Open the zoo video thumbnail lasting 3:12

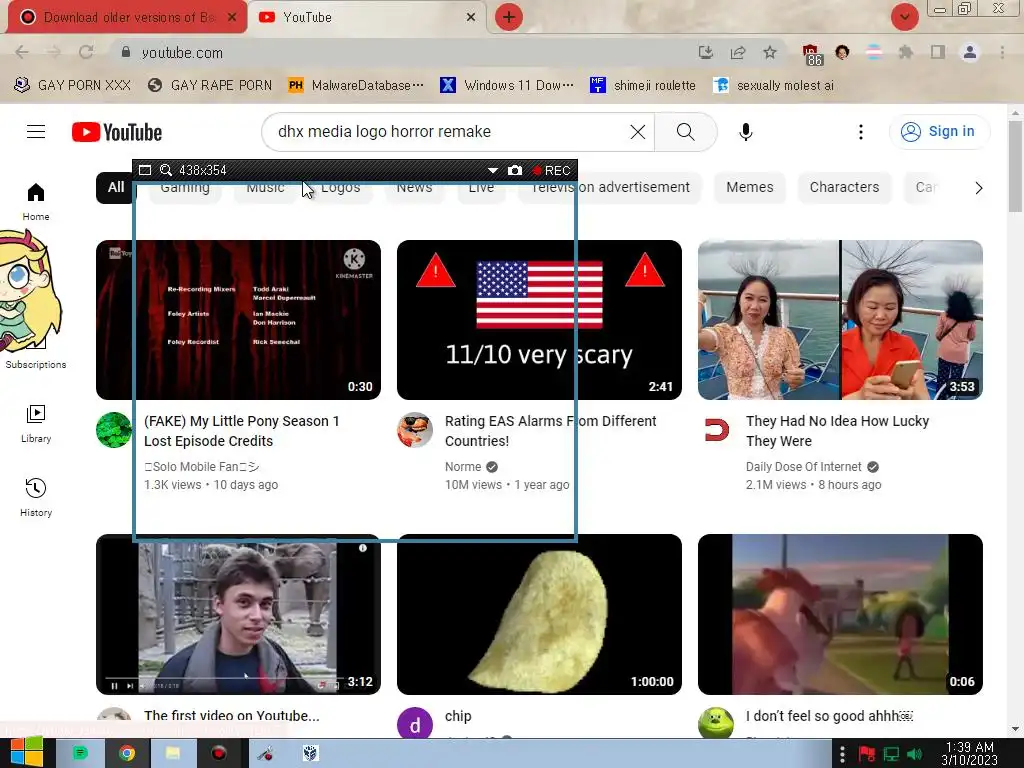click(238, 615)
